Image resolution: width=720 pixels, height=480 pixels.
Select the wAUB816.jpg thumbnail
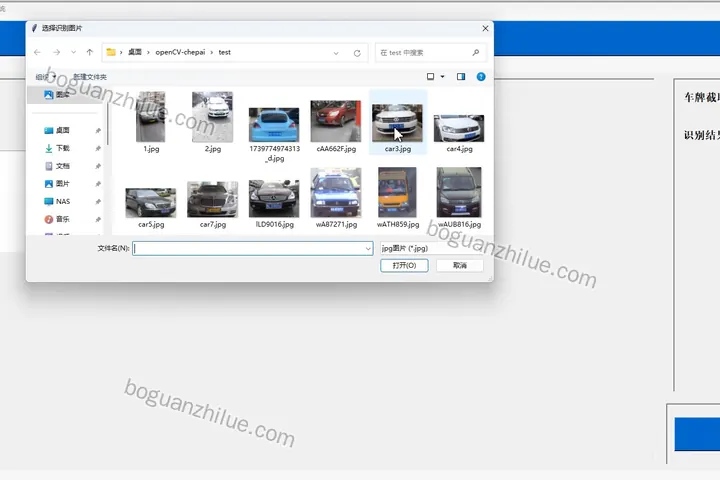(x=459, y=192)
